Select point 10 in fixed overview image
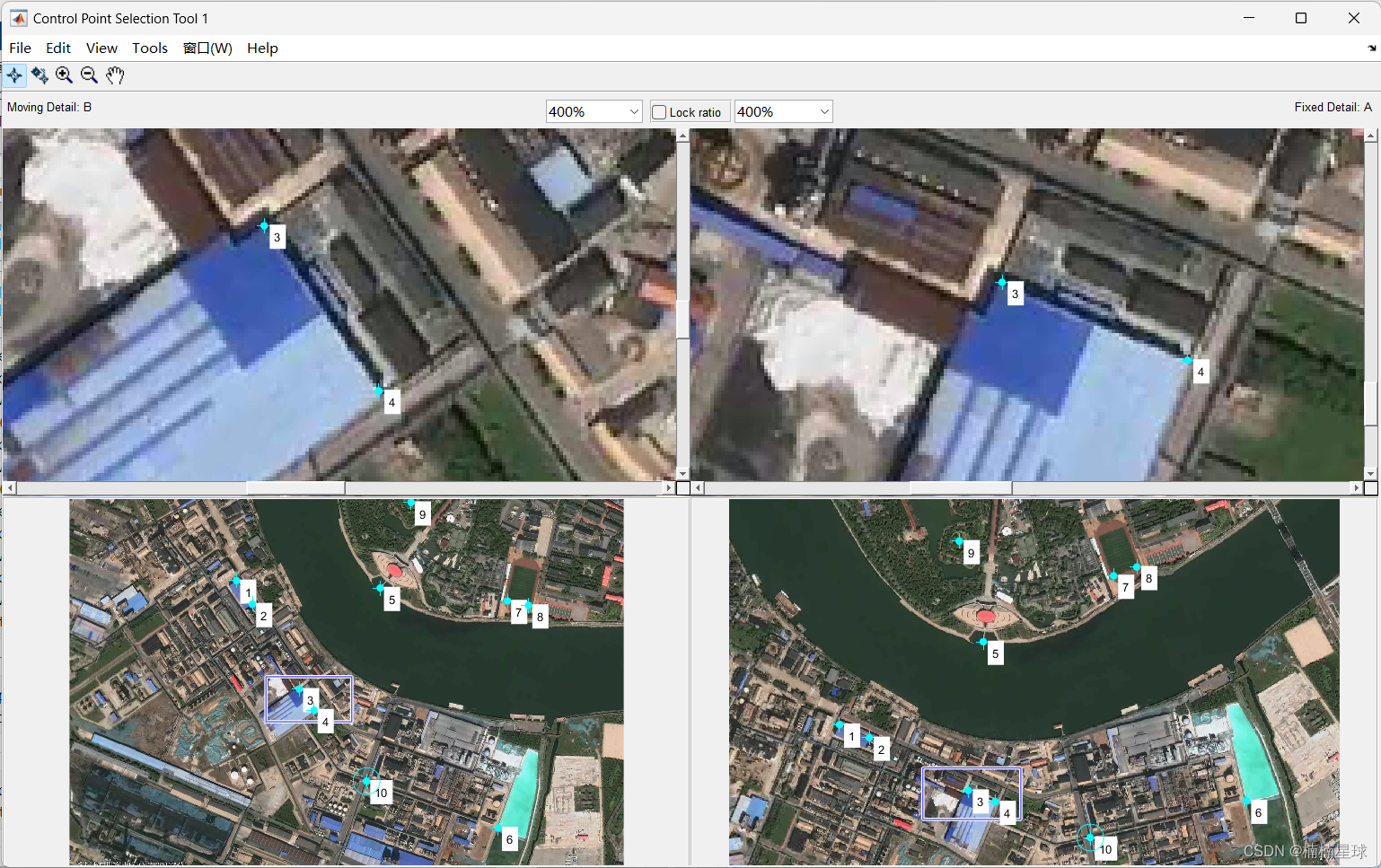1381x868 pixels. (1090, 837)
